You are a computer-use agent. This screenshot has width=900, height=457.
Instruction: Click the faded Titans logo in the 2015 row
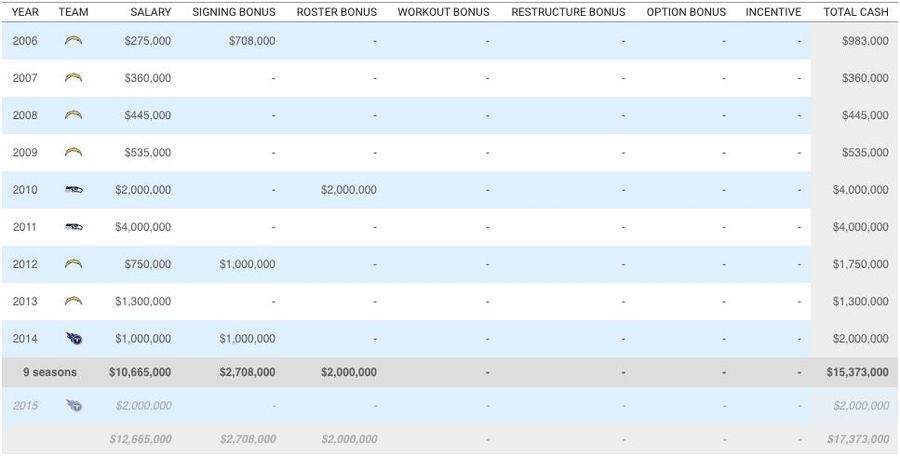point(74,406)
